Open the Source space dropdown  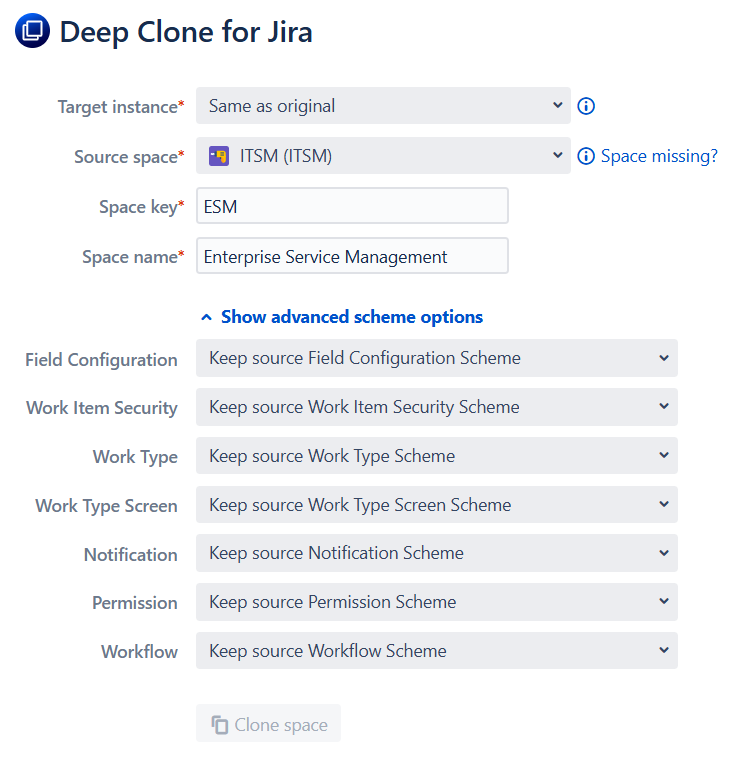(x=383, y=156)
